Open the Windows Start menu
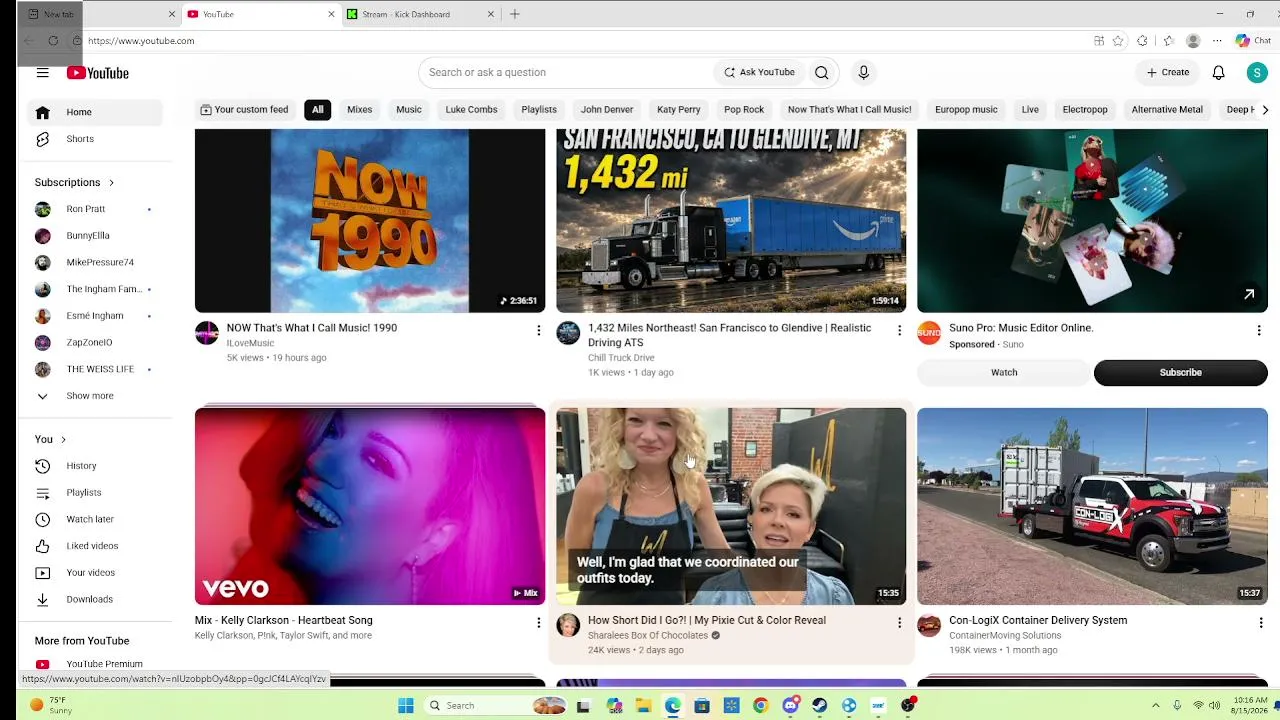This screenshot has width=1280, height=720. pyautogui.click(x=405, y=705)
